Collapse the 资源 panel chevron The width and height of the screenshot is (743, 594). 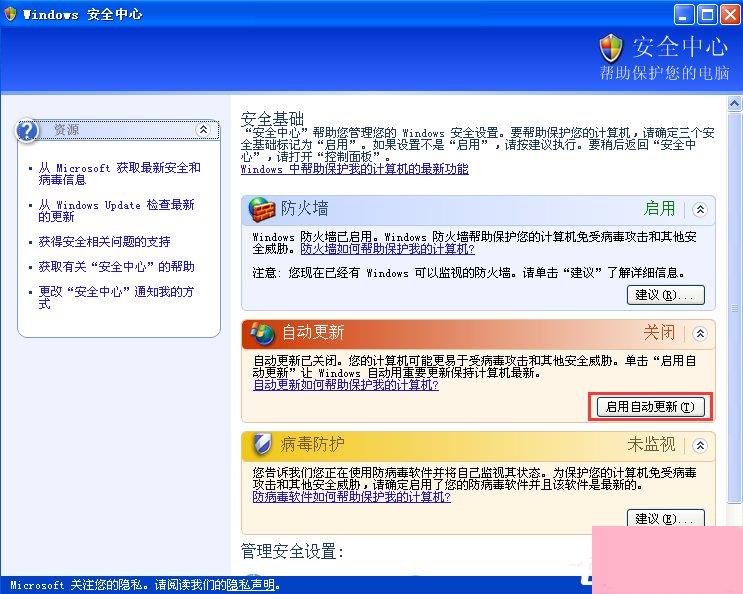203,129
